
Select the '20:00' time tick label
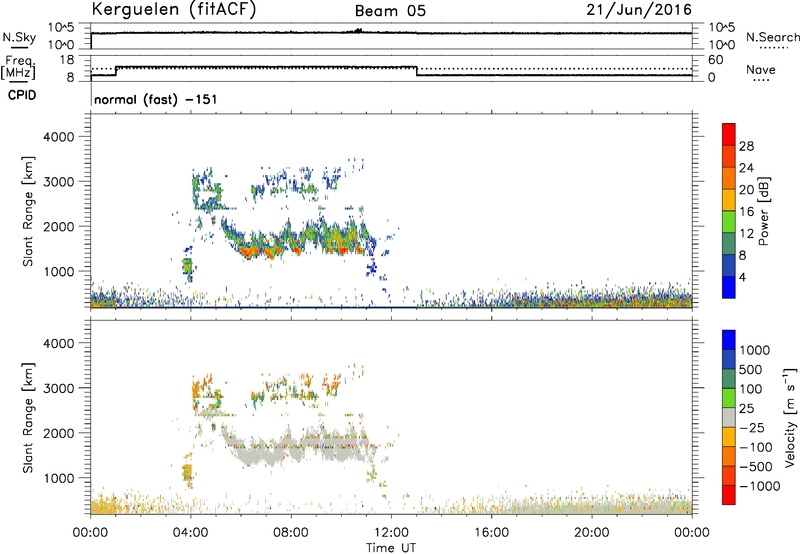592,533
